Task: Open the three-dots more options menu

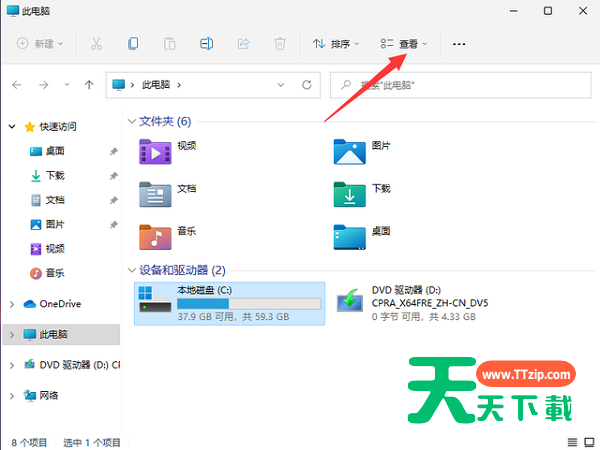Action: click(x=459, y=44)
